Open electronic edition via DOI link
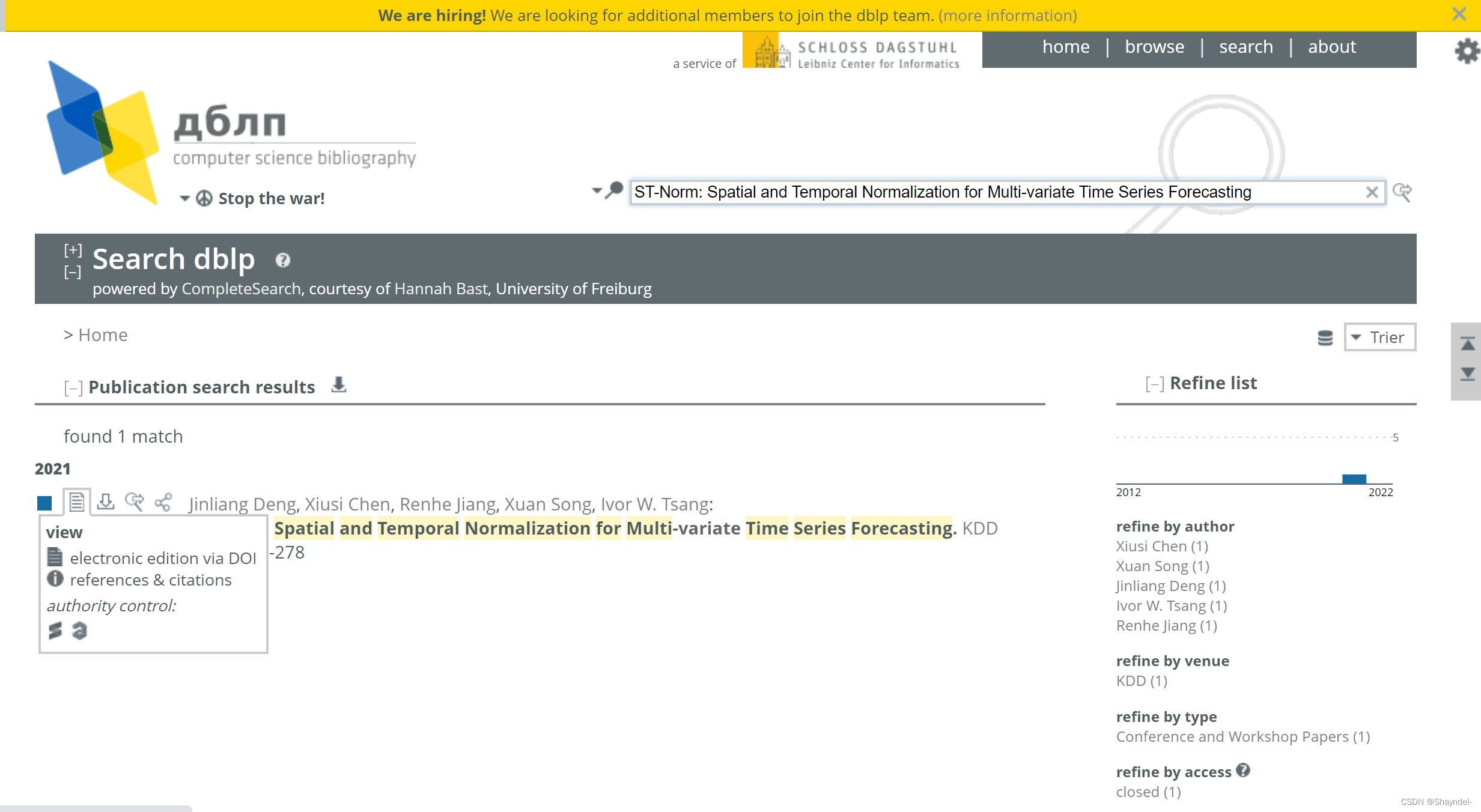 pyautogui.click(x=162, y=558)
